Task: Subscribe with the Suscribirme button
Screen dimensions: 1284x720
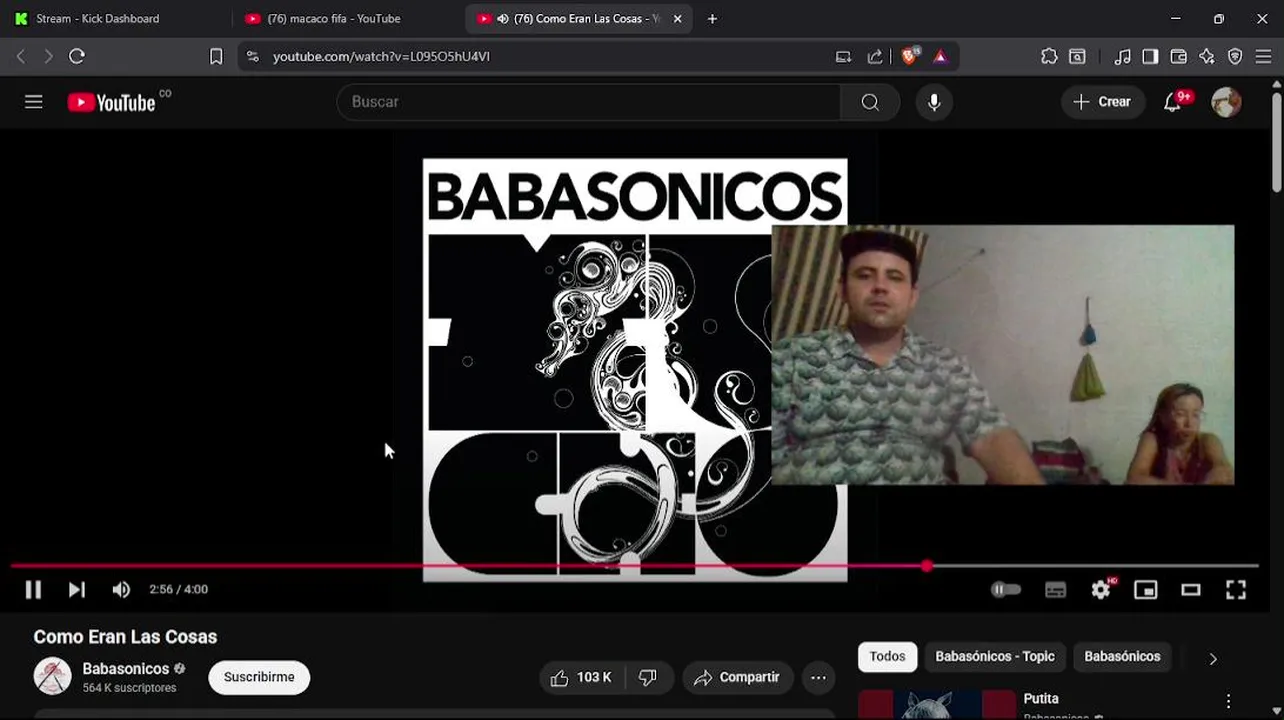Action: pos(259,677)
